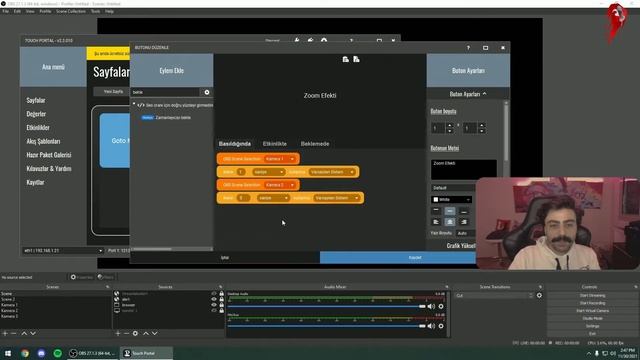Toggle lock on the alert source

coord(222,299)
